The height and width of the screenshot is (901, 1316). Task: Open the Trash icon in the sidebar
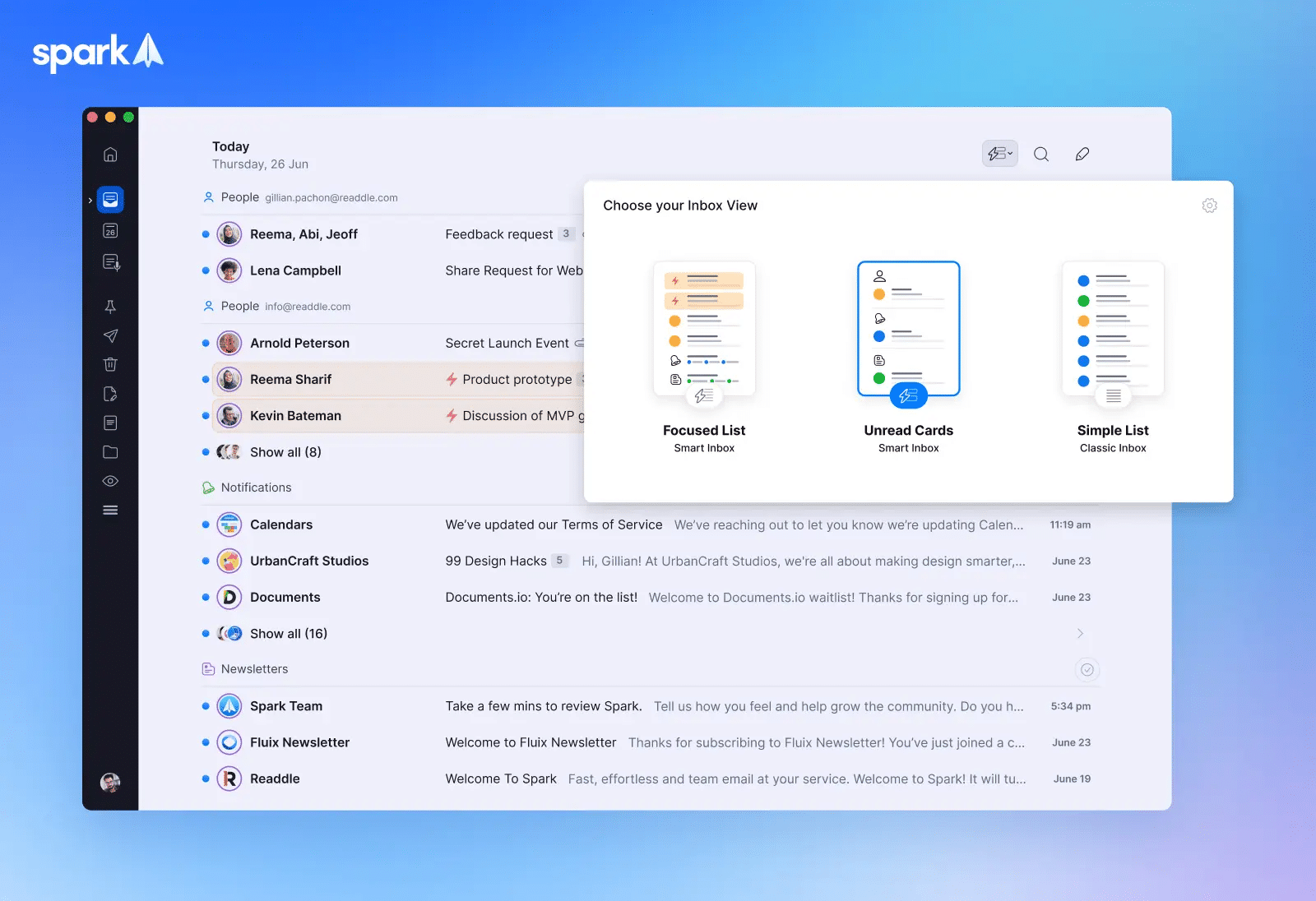pyautogui.click(x=110, y=364)
